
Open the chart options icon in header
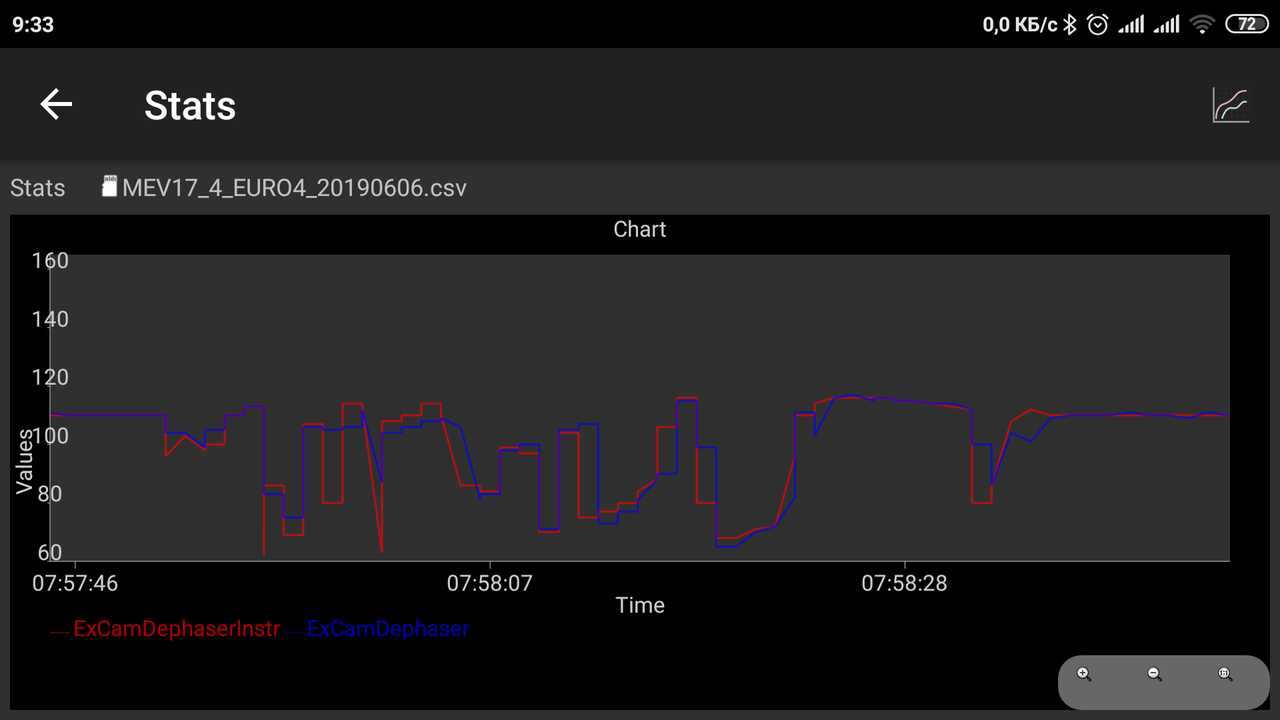[1230, 105]
